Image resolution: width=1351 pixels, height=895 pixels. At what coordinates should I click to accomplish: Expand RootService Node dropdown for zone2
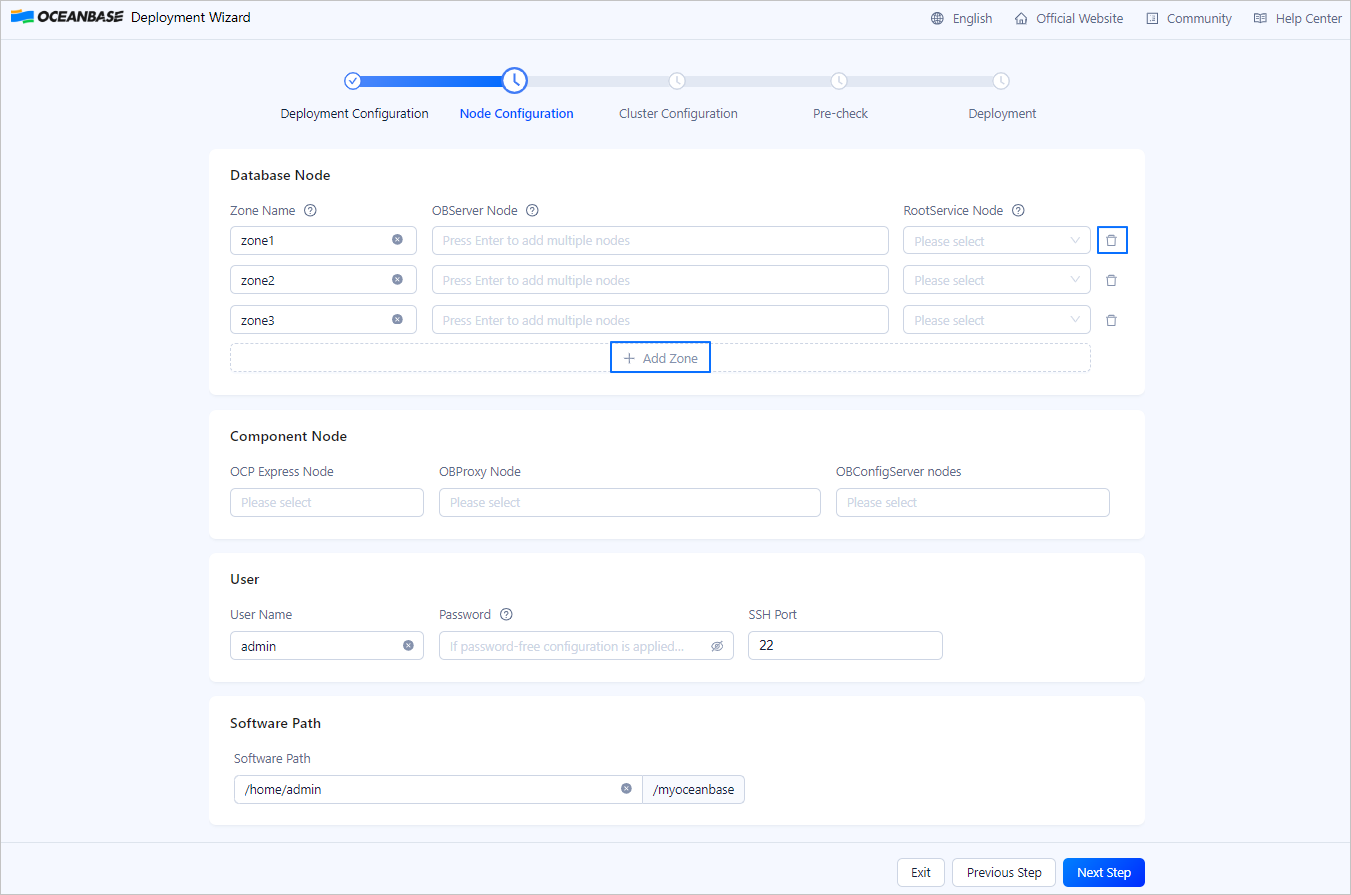pyautogui.click(x=996, y=281)
